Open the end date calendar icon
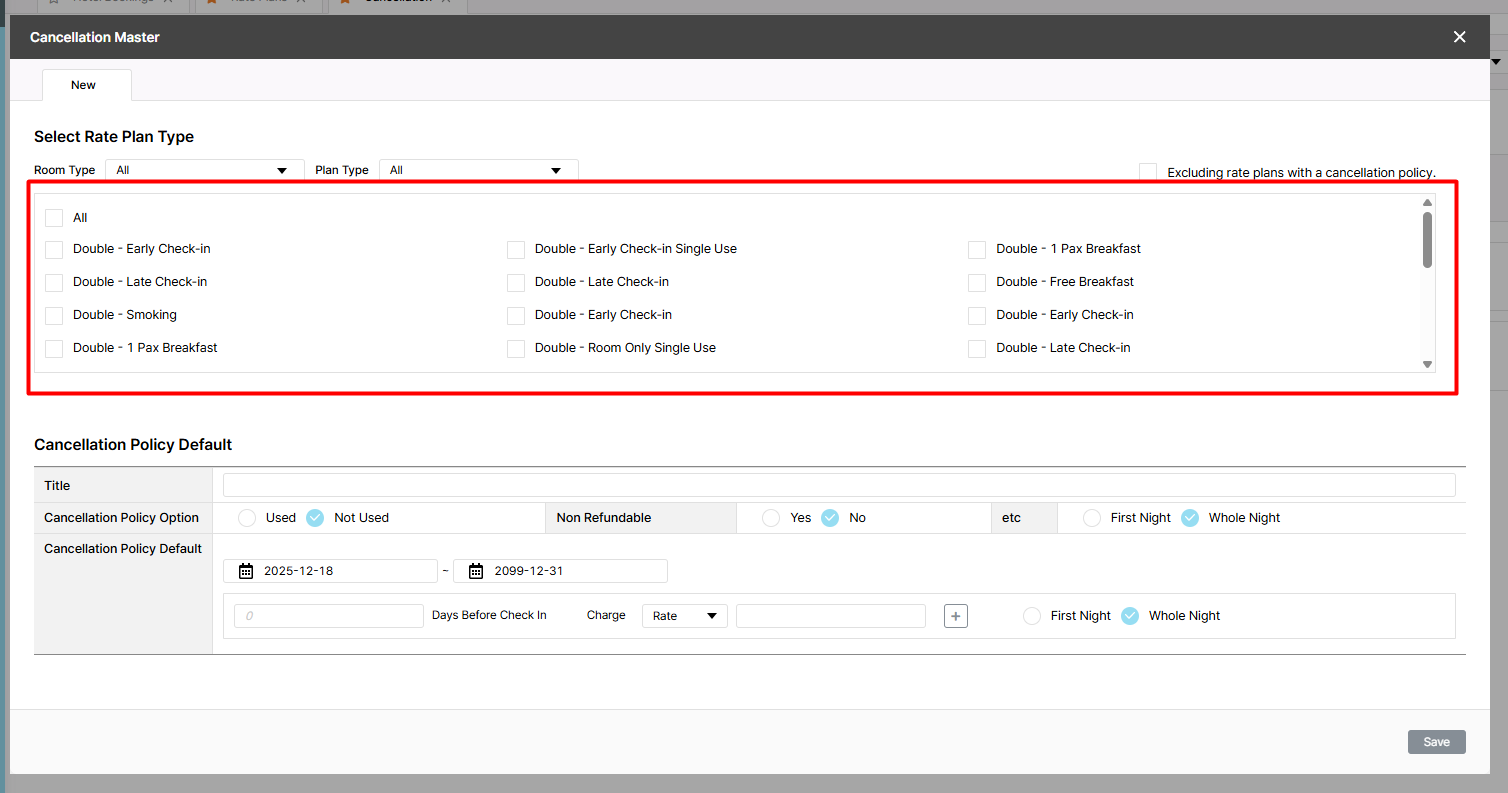 click(476, 571)
